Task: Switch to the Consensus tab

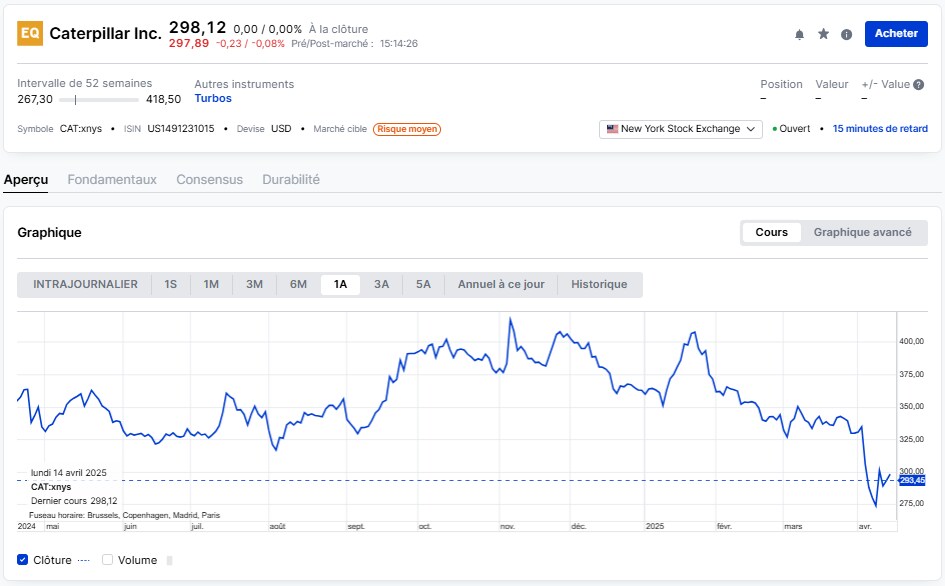Action: tap(209, 179)
